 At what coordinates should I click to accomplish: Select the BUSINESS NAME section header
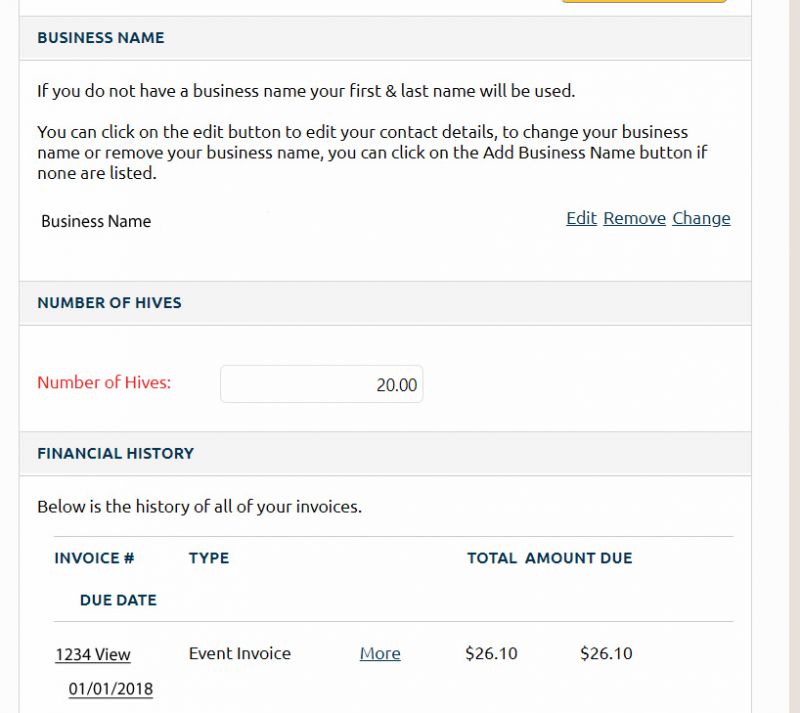coord(101,38)
